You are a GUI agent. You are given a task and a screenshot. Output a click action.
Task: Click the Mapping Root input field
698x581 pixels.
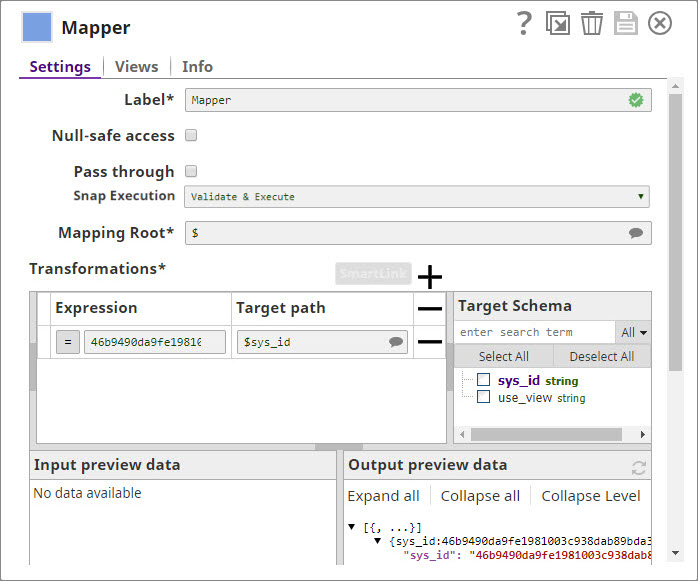click(x=418, y=233)
